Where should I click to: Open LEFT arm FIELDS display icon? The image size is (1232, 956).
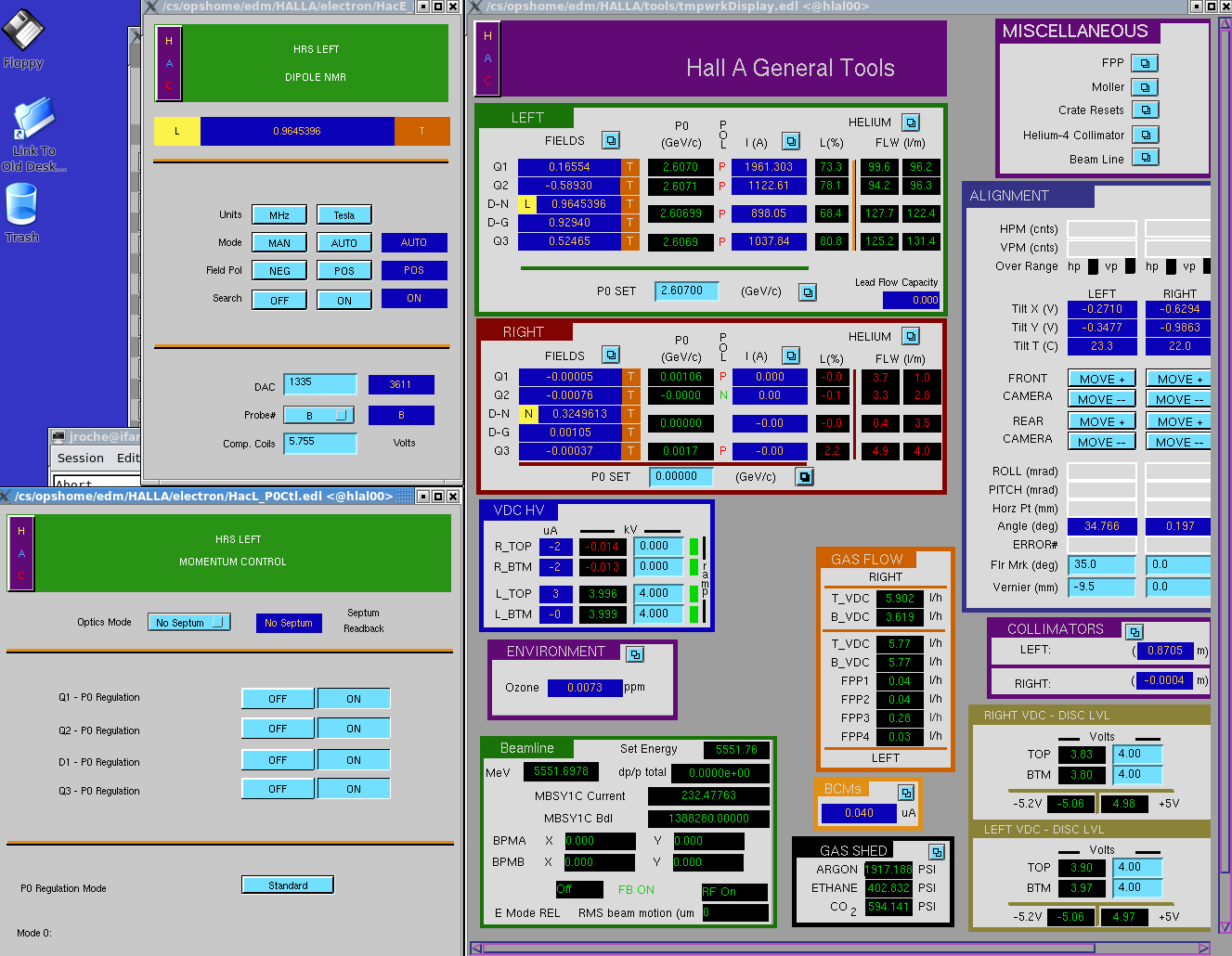610,140
